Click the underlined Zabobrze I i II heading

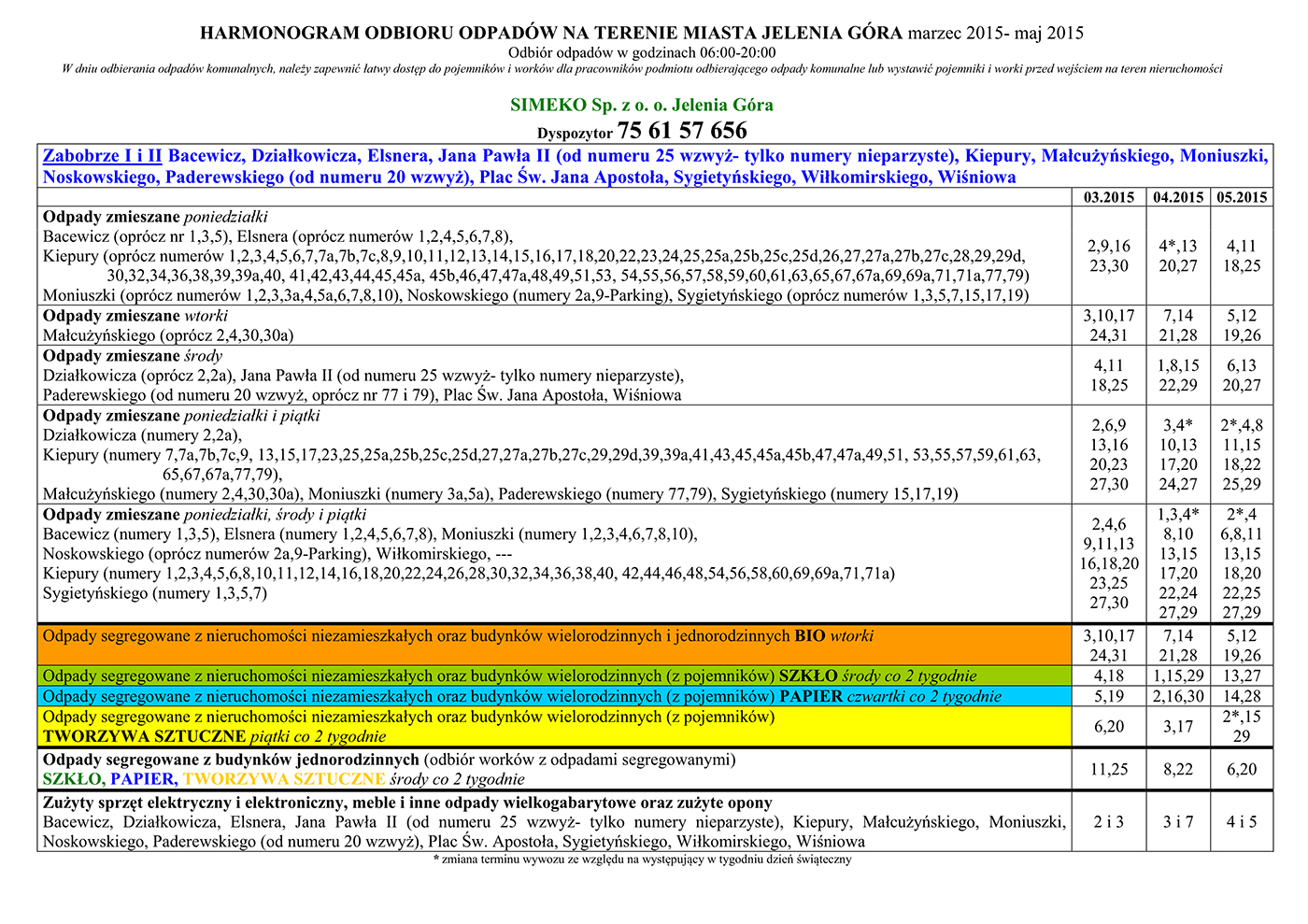(103, 156)
